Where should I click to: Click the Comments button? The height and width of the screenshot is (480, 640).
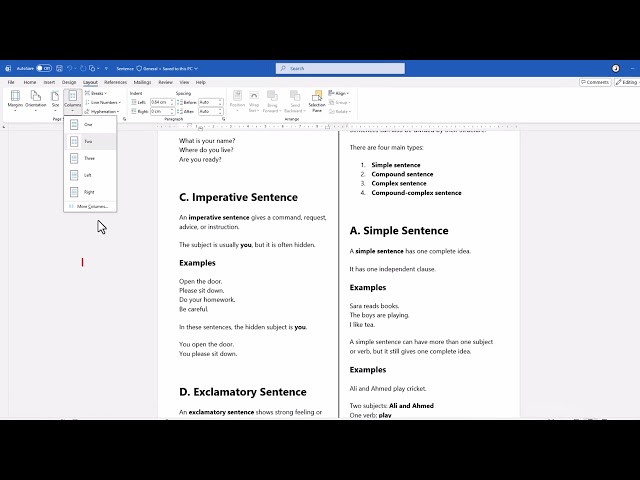coord(595,82)
